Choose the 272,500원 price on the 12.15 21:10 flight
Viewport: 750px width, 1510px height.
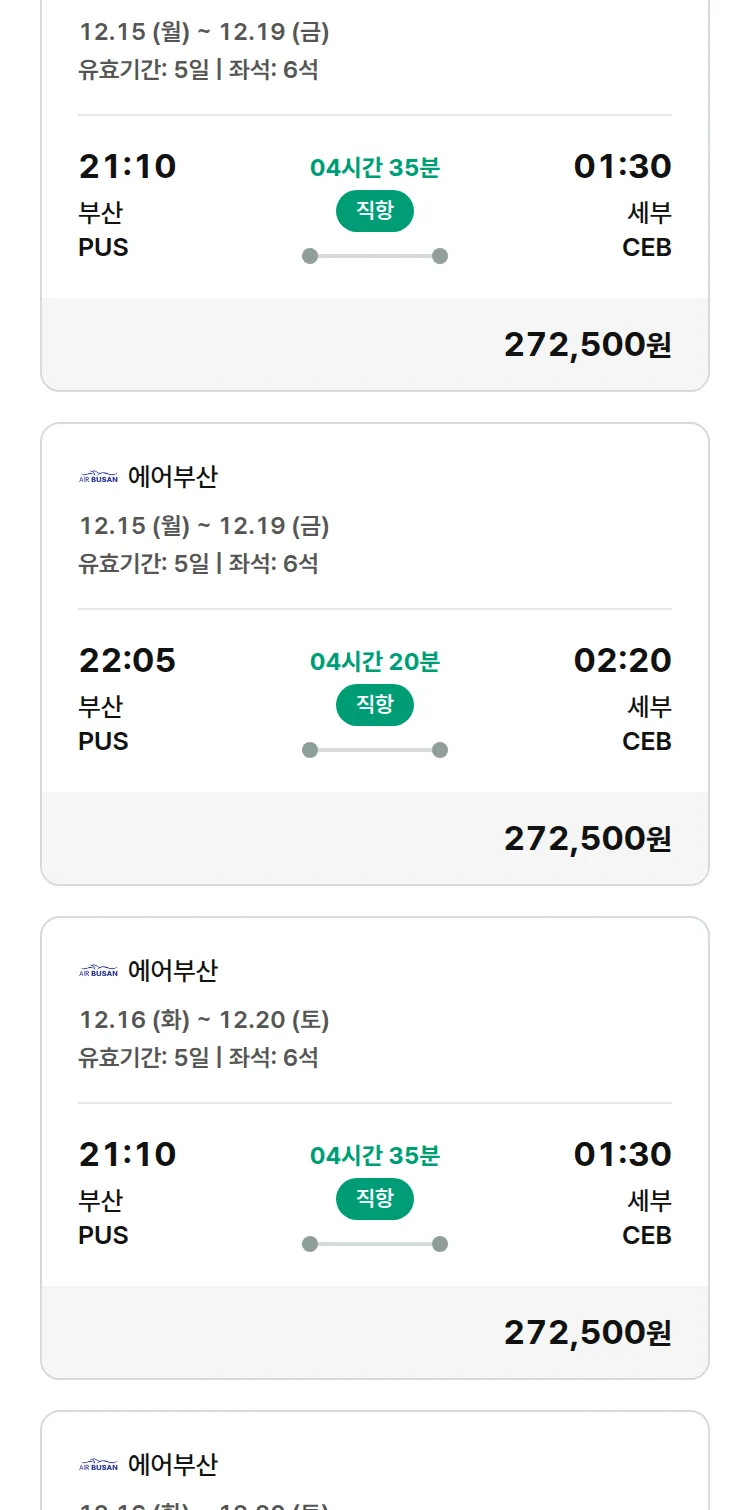(587, 344)
